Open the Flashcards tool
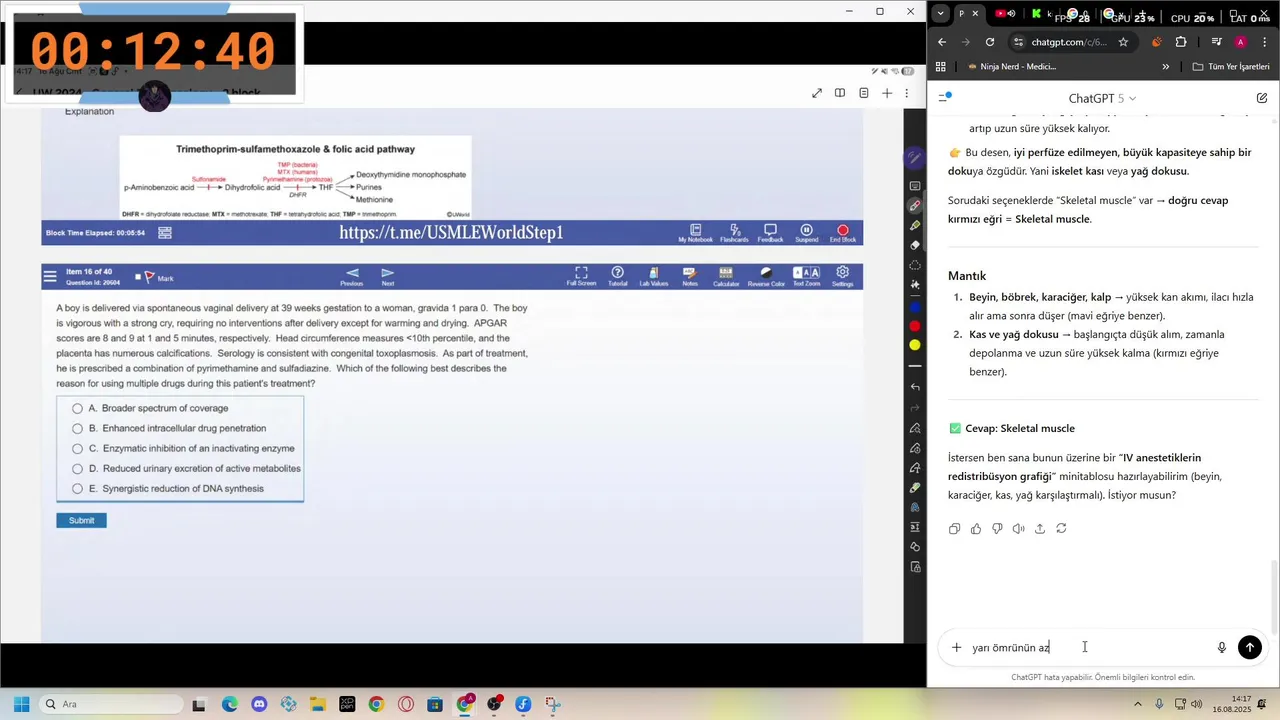This screenshot has width=1280, height=720. click(734, 233)
